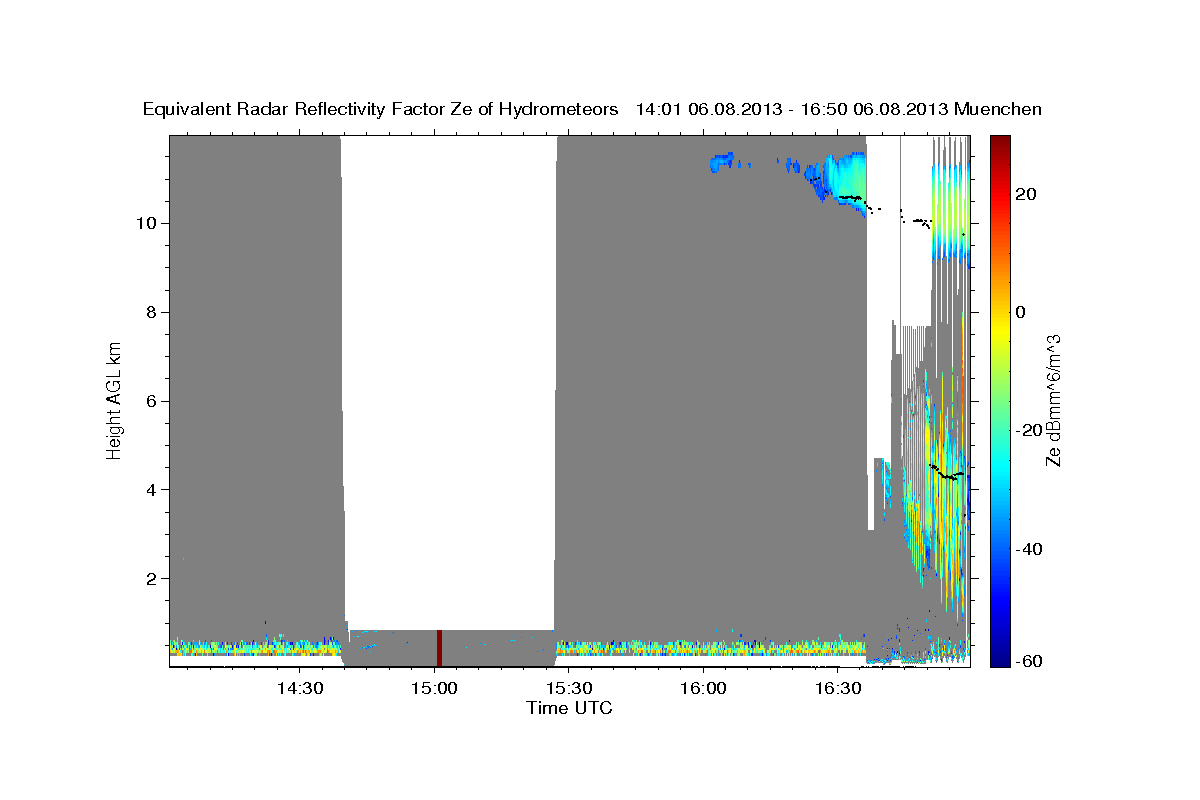Screen dimensions: 1200x800
Task: Click the 15:30 time tick label
Action: [x=568, y=689]
